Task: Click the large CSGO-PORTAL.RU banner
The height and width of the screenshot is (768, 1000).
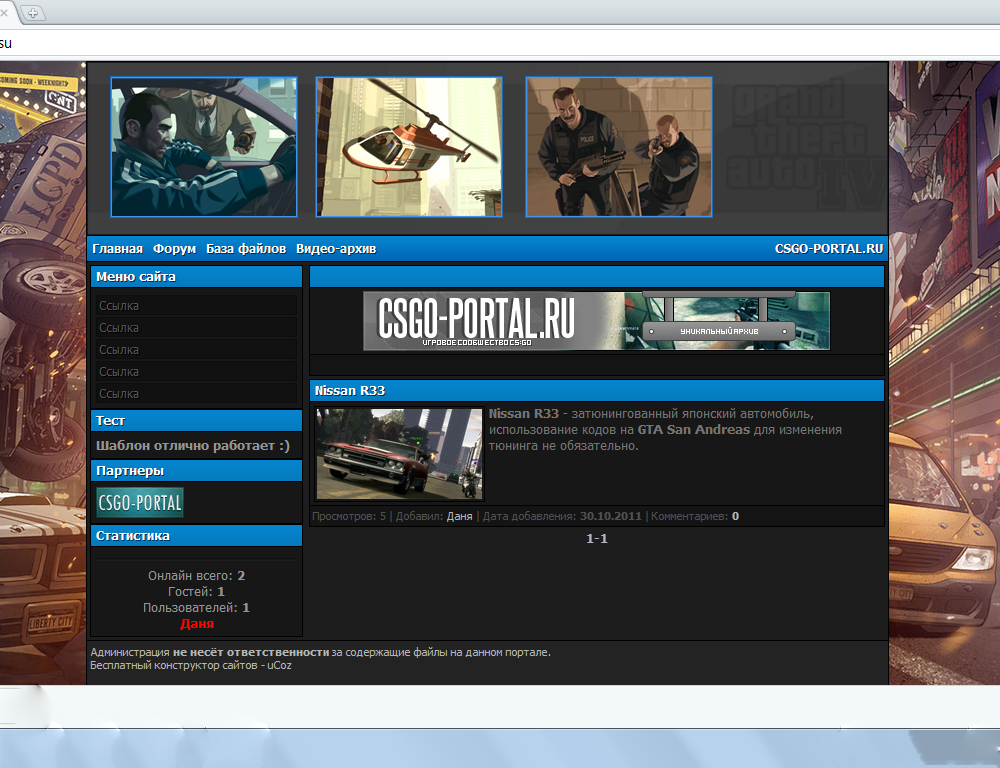Action: [596, 321]
